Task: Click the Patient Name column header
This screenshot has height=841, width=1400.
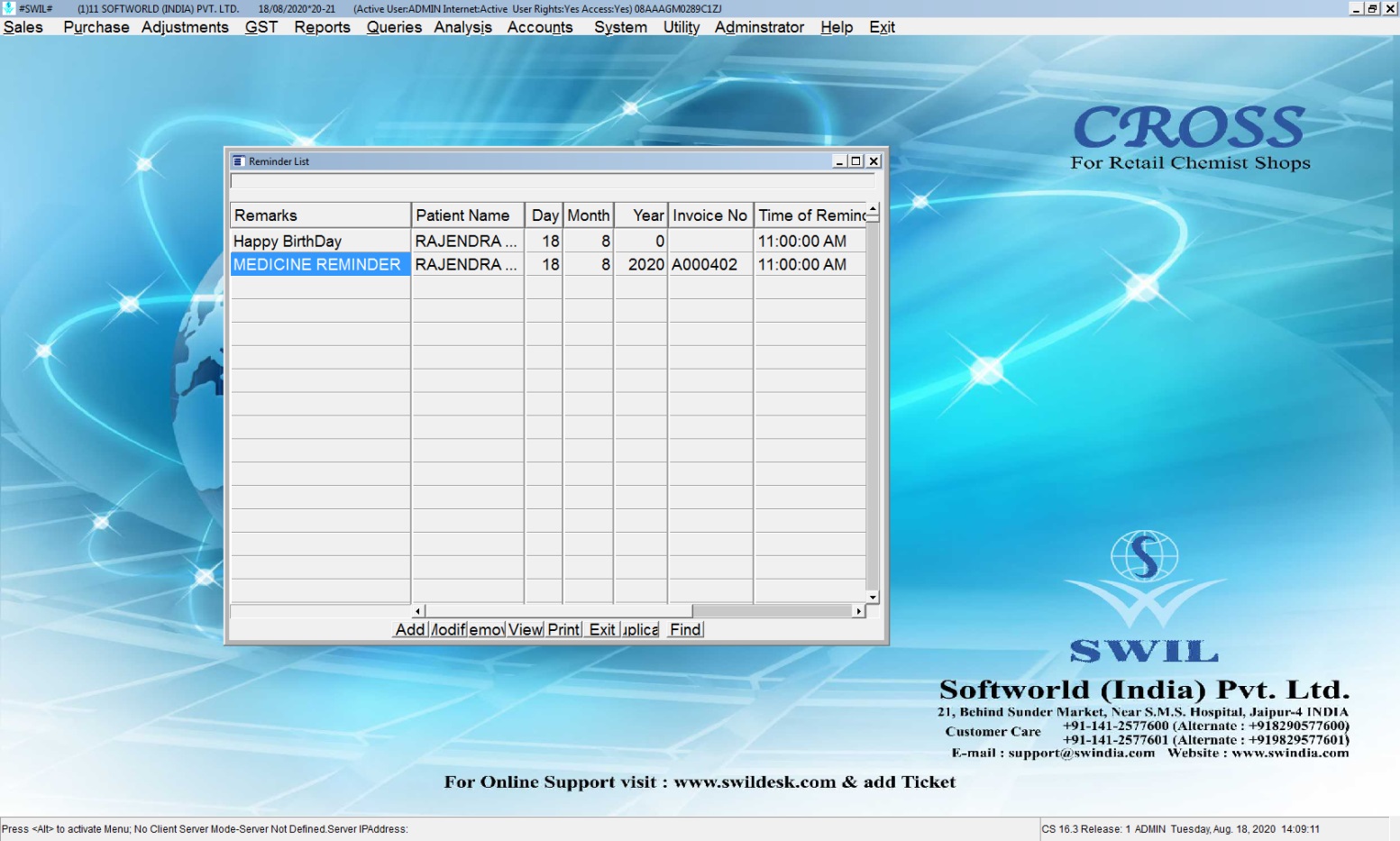Action: [x=468, y=215]
